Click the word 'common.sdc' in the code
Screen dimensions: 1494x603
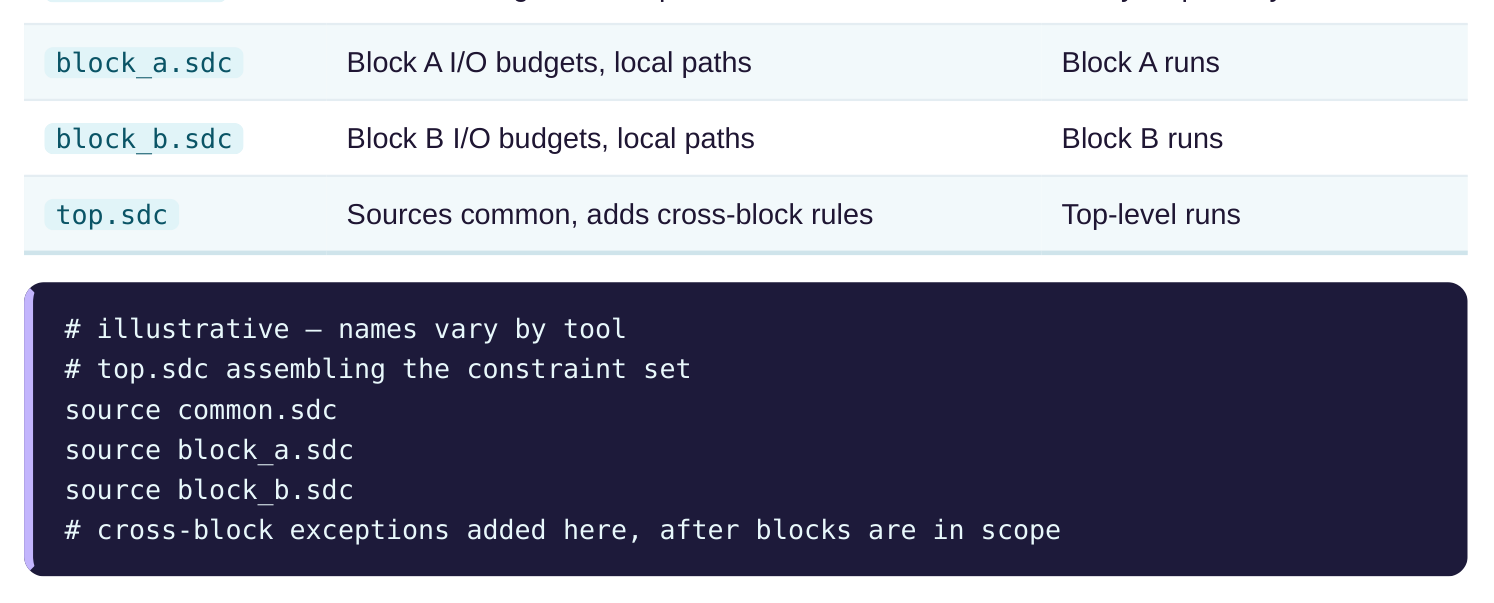(x=258, y=410)
